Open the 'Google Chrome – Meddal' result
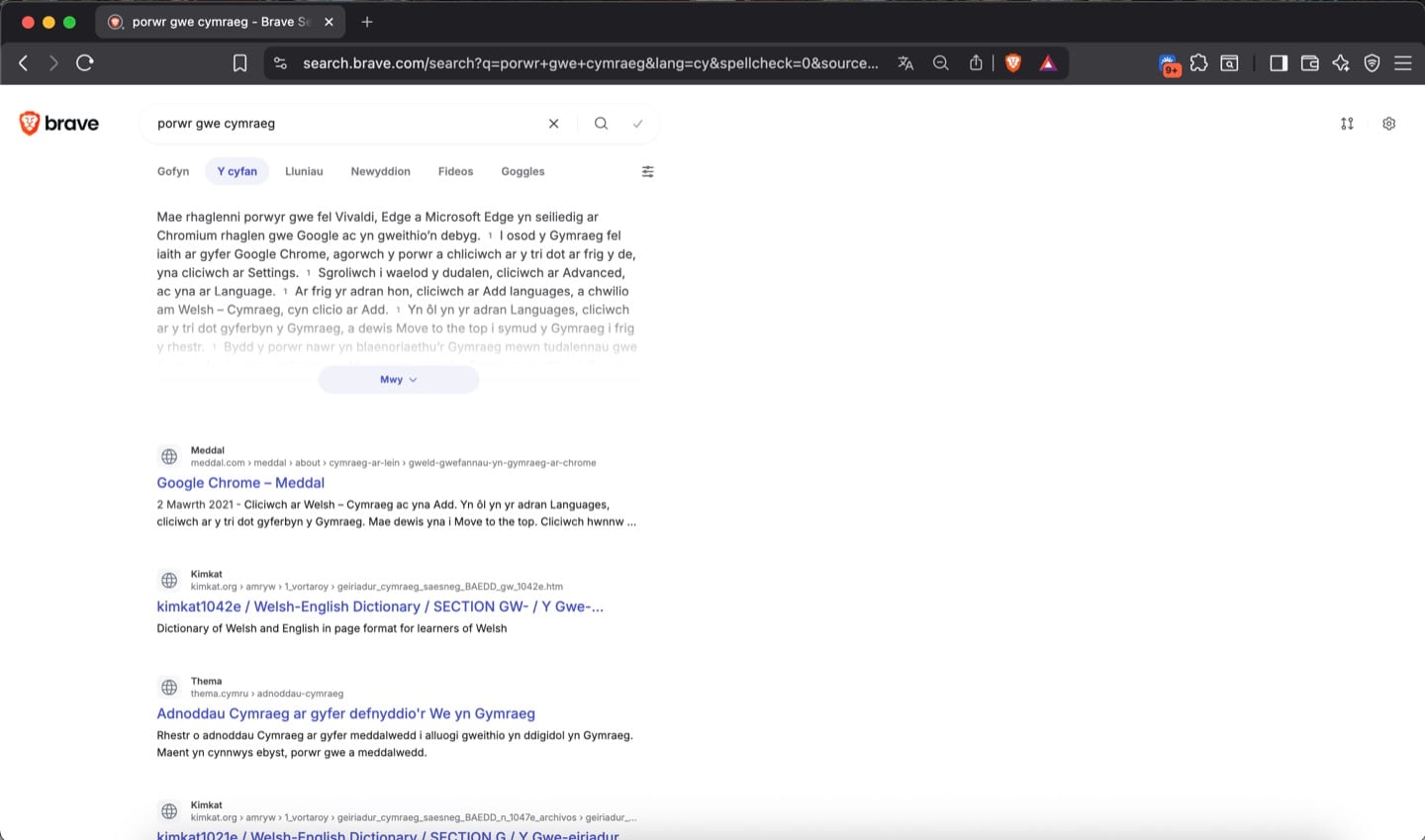 tap(240, 483)
